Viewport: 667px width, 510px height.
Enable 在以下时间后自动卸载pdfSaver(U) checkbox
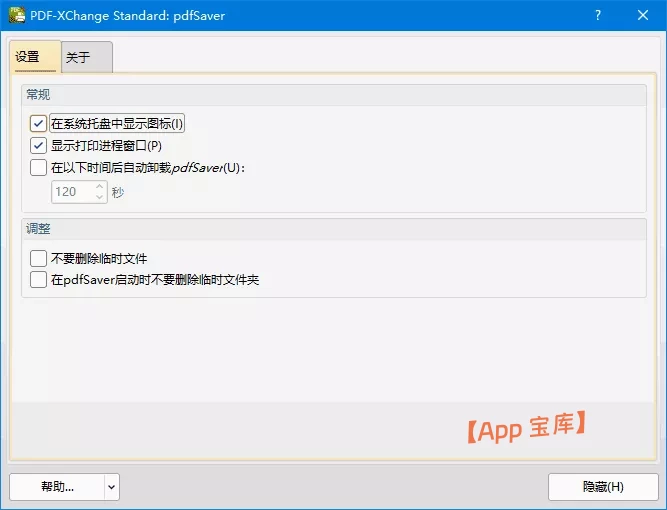38,168
